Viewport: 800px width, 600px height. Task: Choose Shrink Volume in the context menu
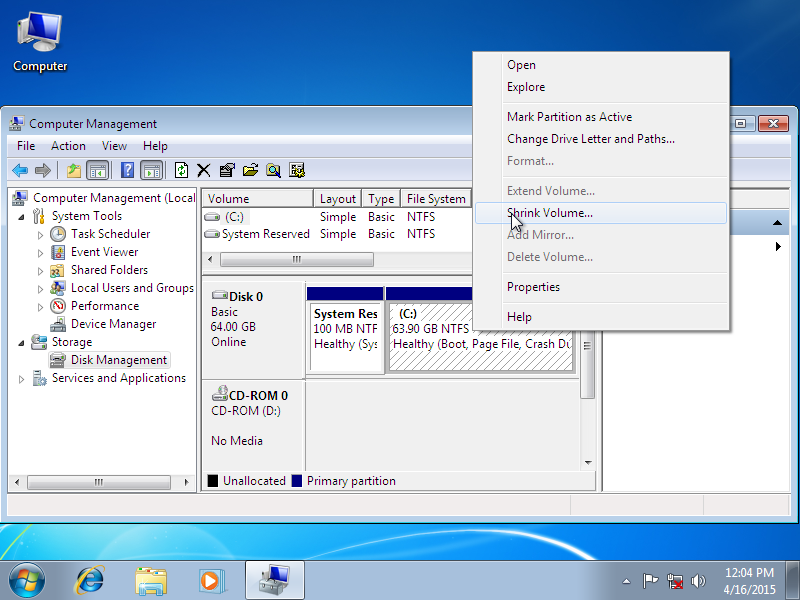pyautogui.click(x=601, y=213)
